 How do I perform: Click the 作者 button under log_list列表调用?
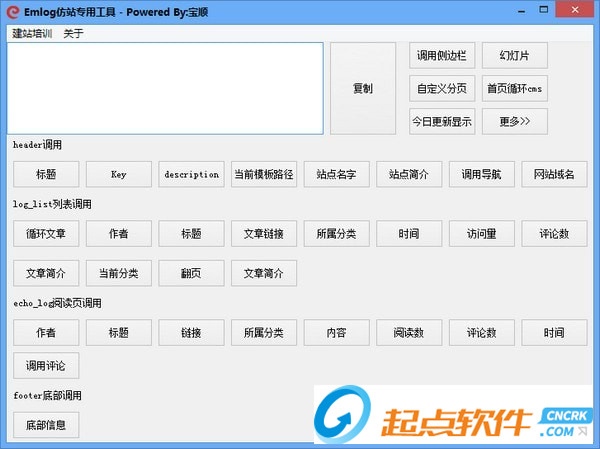pos(119,233)
